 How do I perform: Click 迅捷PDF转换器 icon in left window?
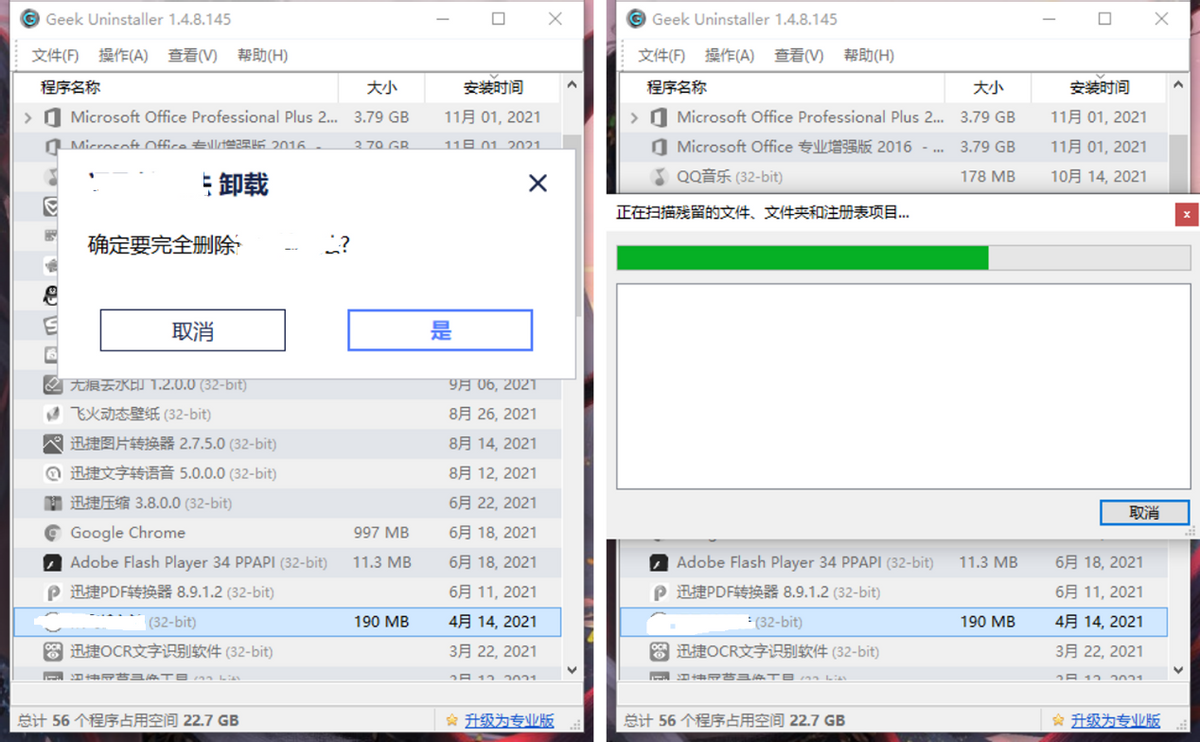click(x=53, y=592)
